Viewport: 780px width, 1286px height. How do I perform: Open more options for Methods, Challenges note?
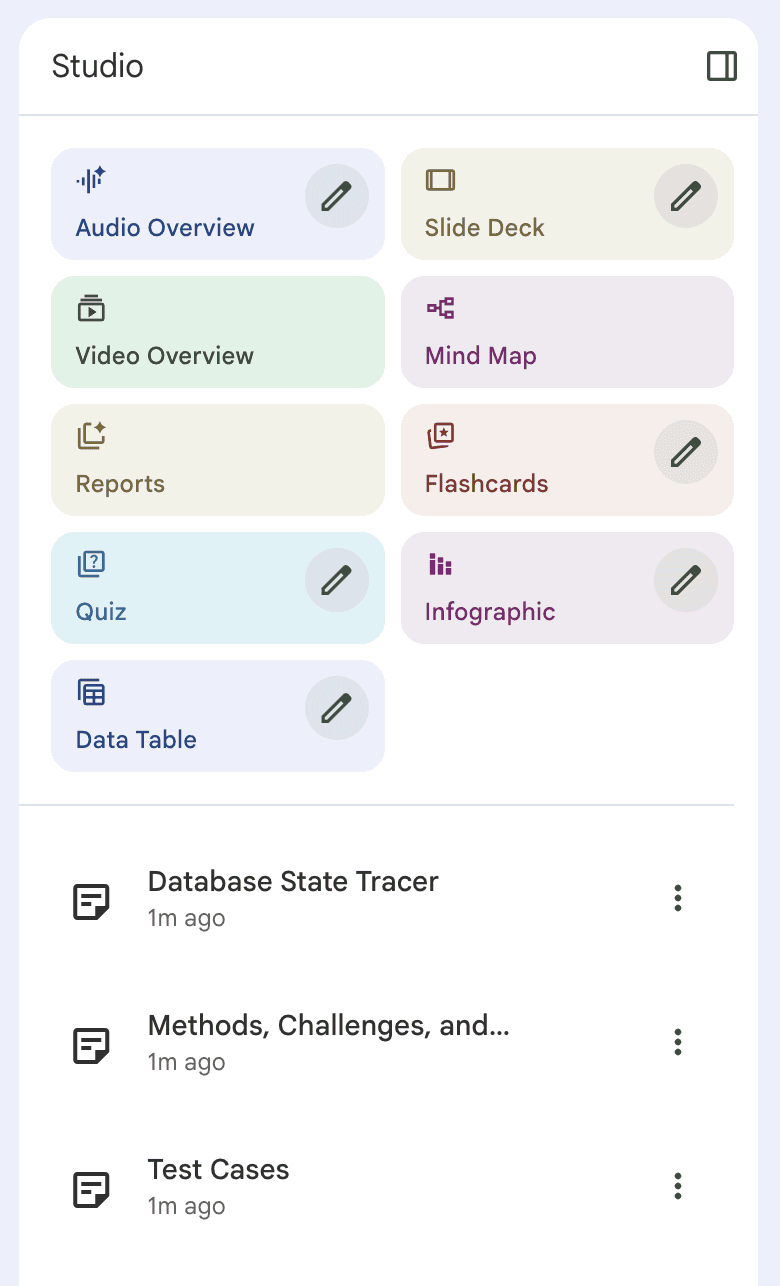pos(678,1042)
